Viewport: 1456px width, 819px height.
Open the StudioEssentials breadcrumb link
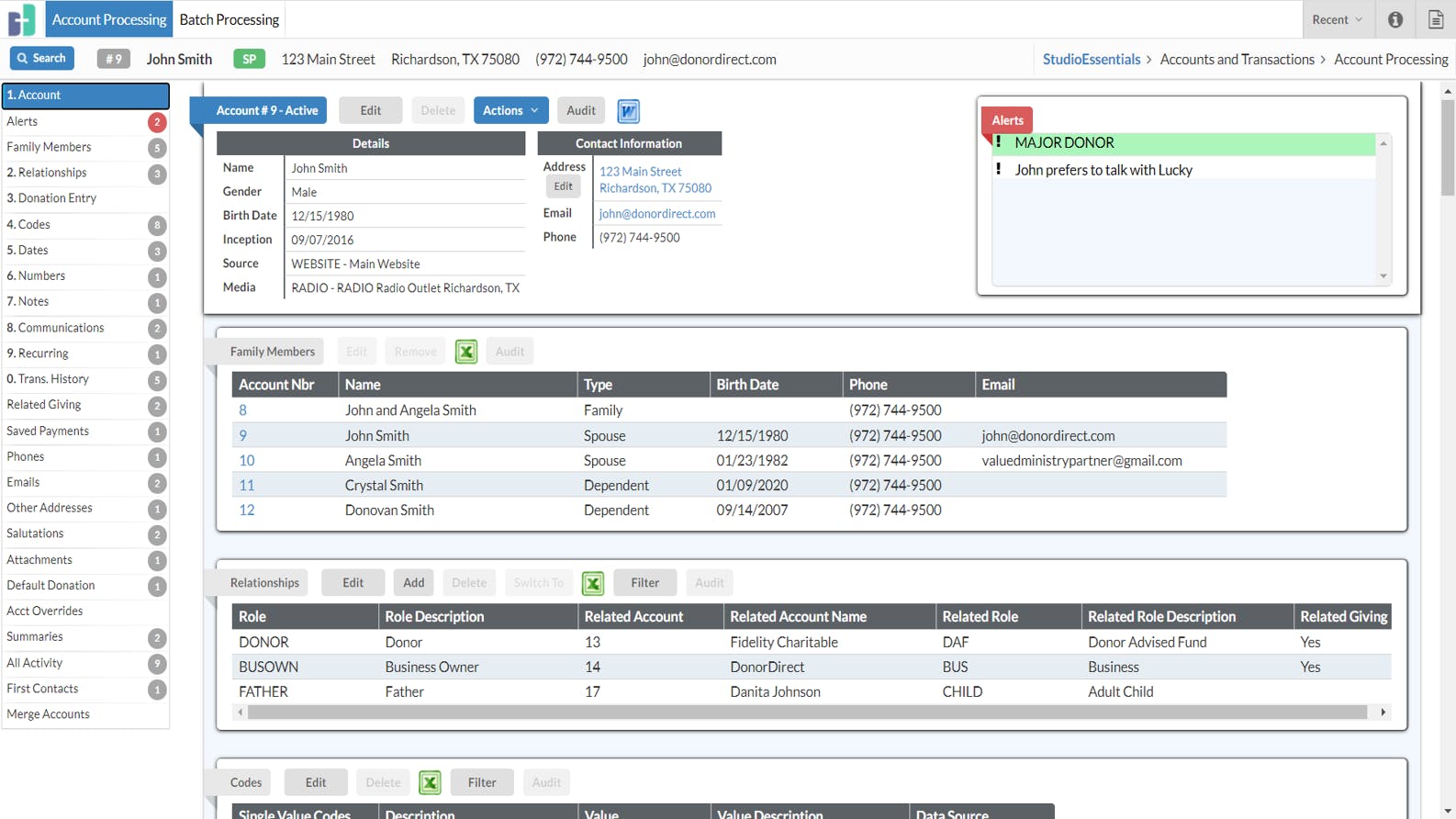point(1092,59)
